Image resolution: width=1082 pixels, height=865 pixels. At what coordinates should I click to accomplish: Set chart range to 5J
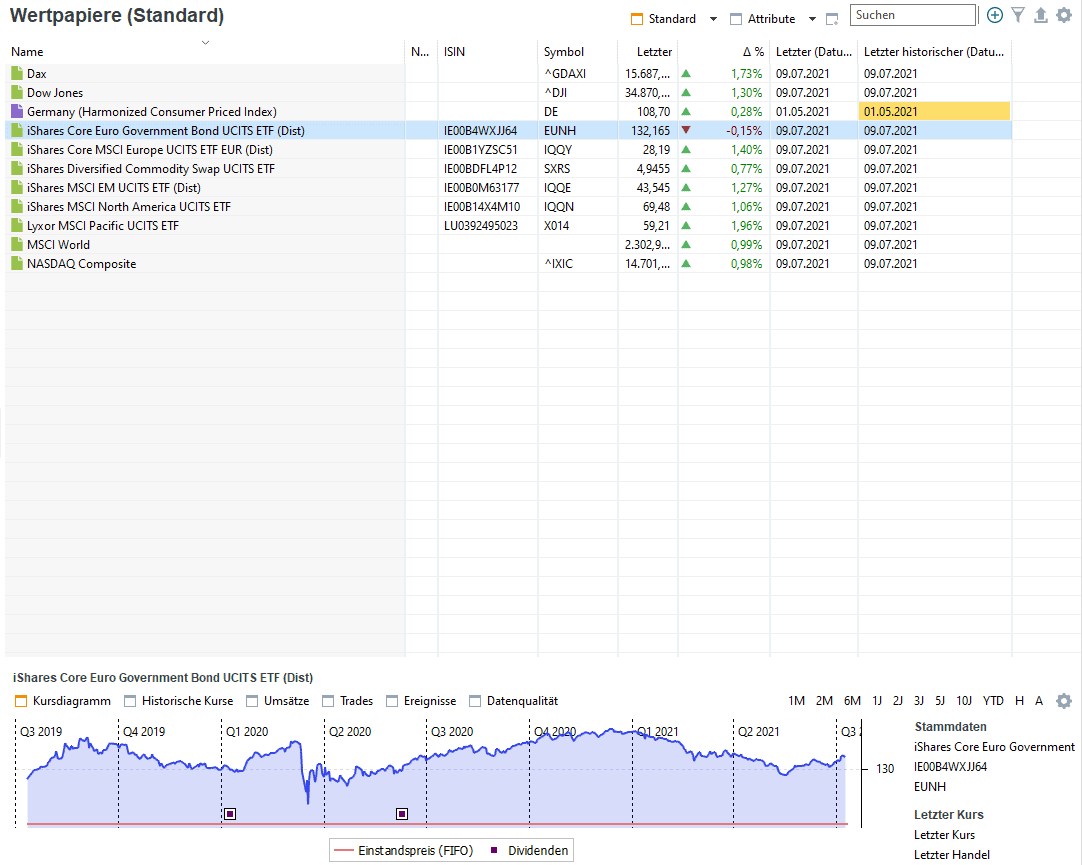[940, 701]
